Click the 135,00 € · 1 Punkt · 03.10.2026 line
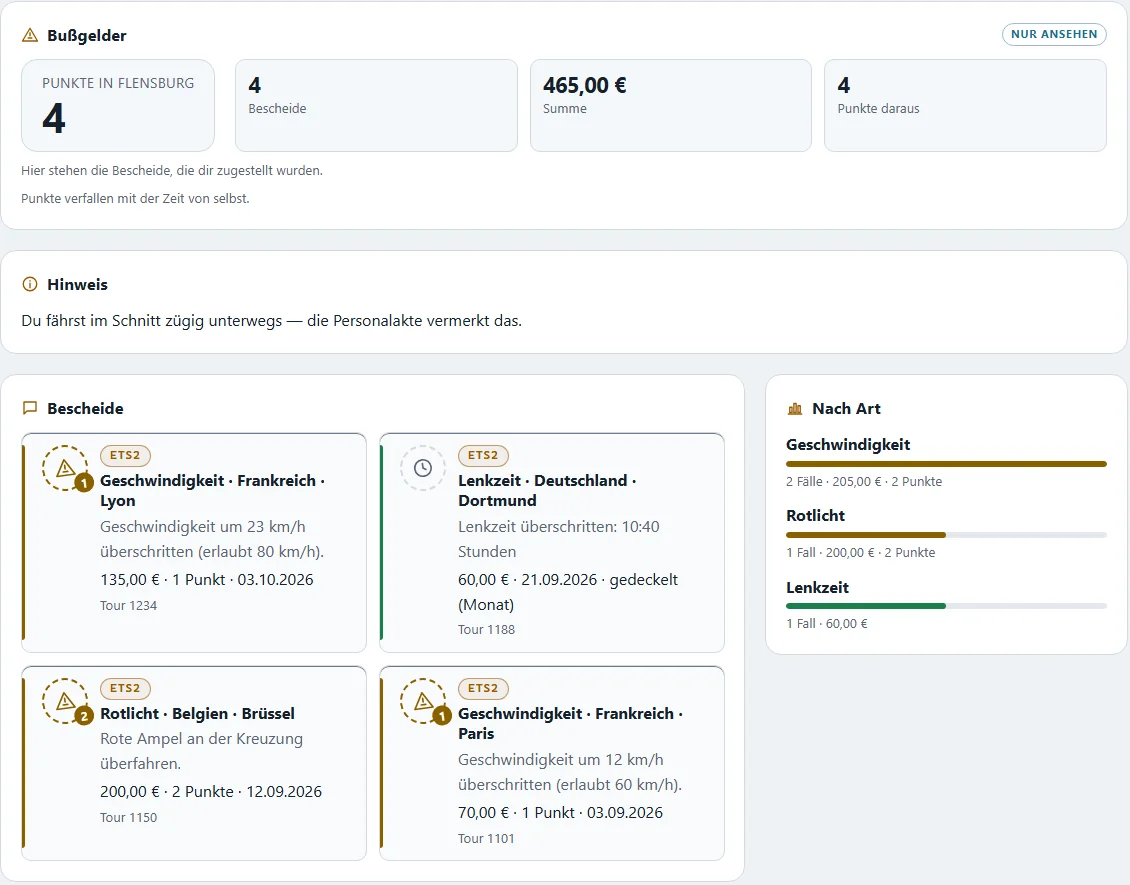1130x885 pixels. [x=207, y=579]
